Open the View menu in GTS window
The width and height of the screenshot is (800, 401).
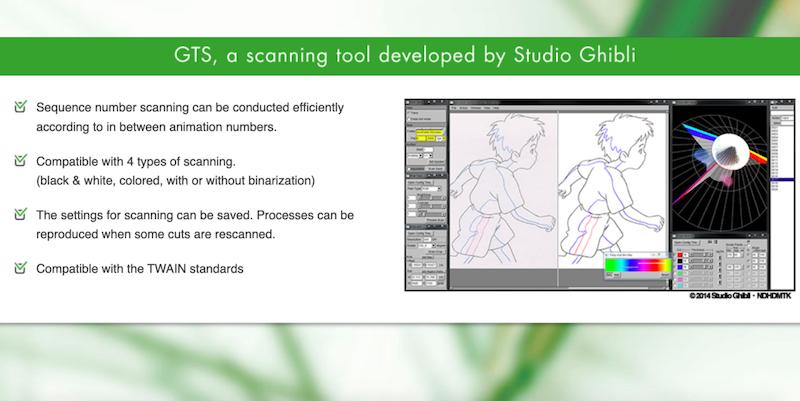tap(487, 108)
